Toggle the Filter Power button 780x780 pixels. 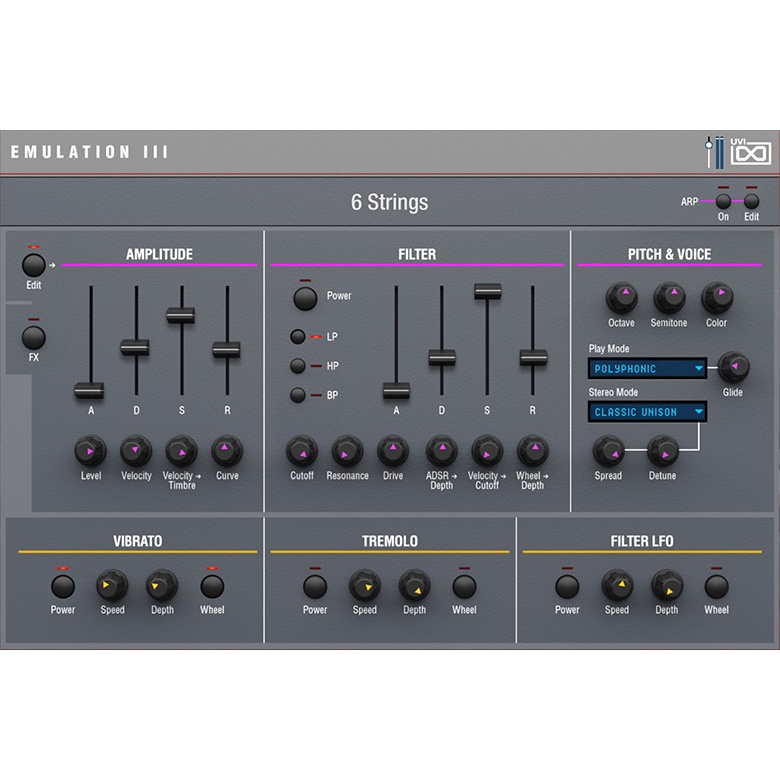(x=305, y=298)
